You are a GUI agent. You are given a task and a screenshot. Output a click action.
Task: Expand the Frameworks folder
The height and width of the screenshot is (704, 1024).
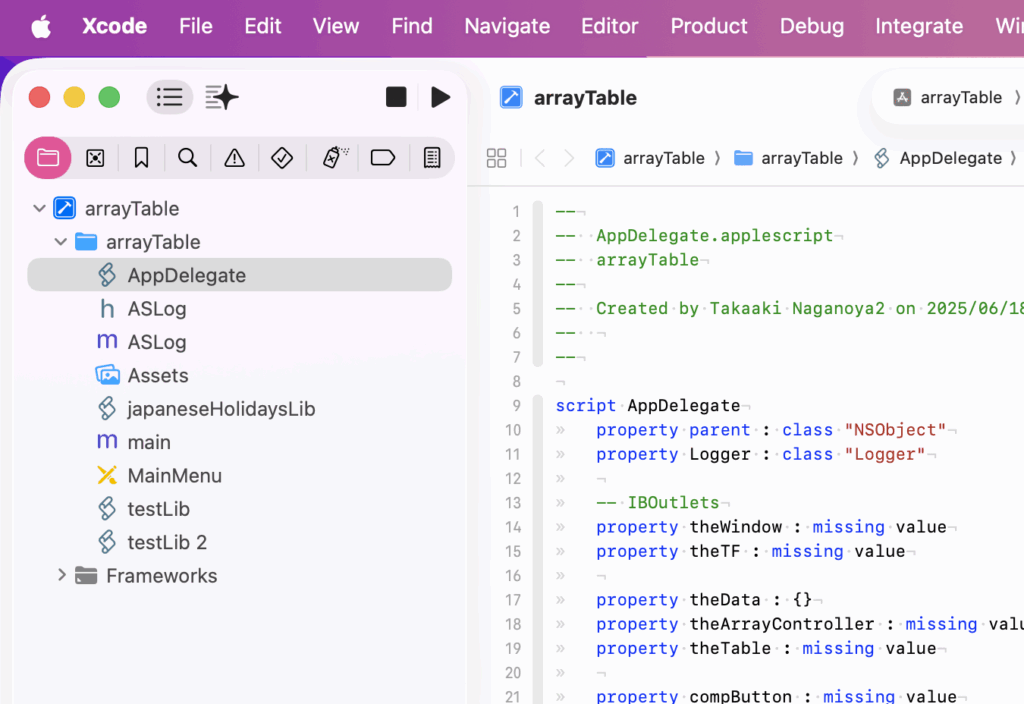tap(61, 576)
